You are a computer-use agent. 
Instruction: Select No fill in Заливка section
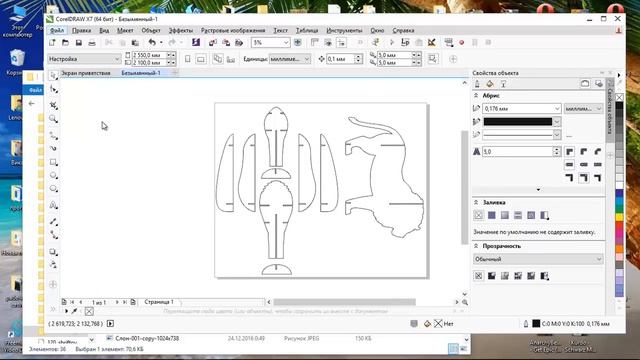[479, 215]
